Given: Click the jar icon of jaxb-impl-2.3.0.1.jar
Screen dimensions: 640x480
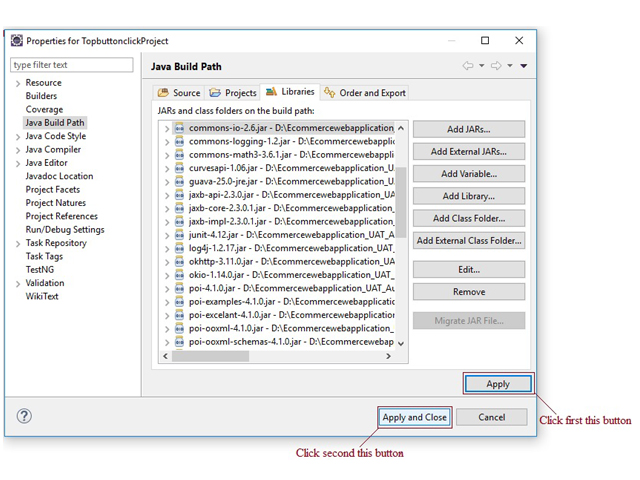Looking at the screenshot, I should coord(180,222).
